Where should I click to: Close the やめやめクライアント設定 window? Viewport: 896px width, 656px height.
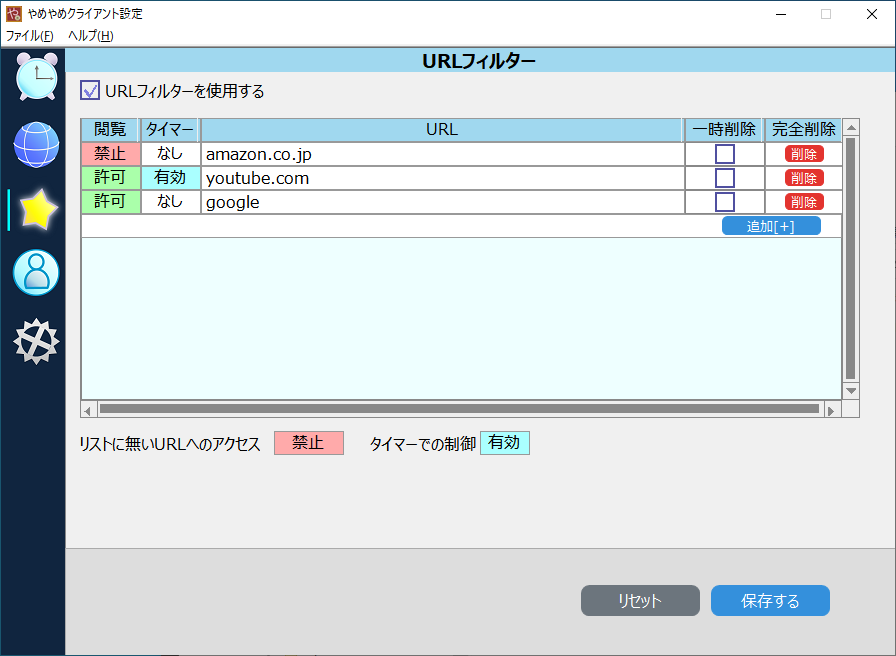click(x=871, y=14)
